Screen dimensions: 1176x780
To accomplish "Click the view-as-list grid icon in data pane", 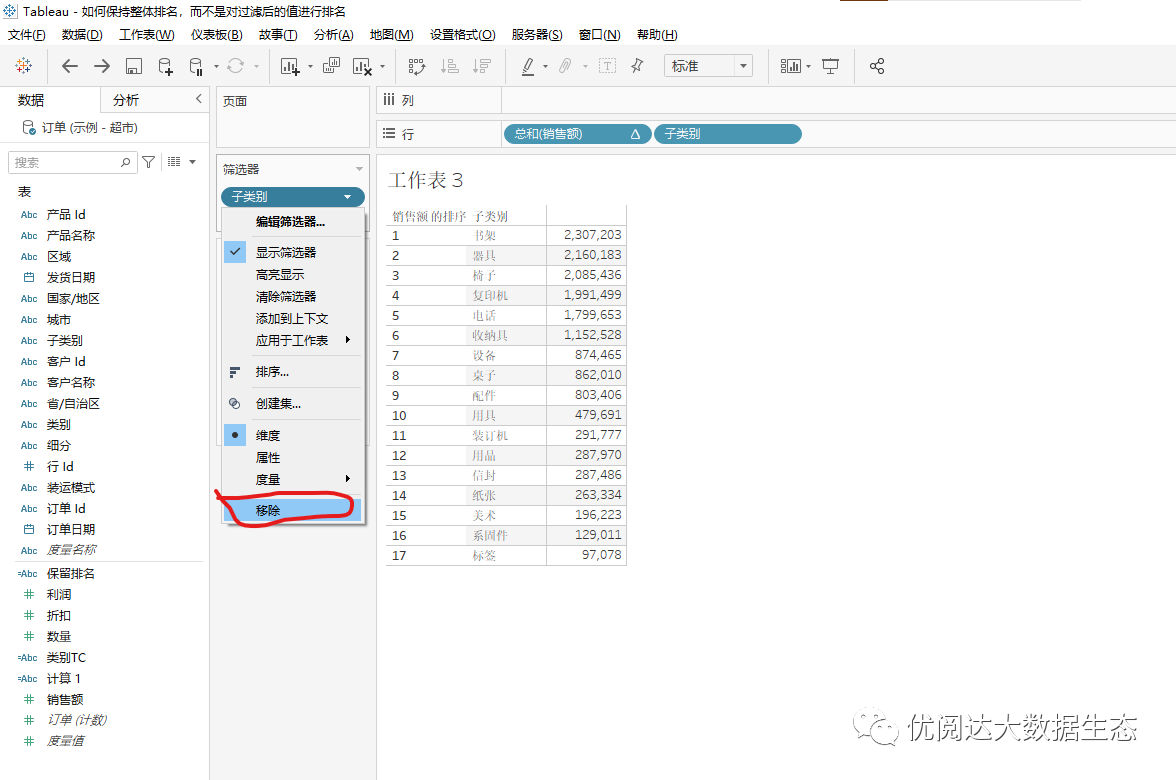I will click(x=174, y=162).
